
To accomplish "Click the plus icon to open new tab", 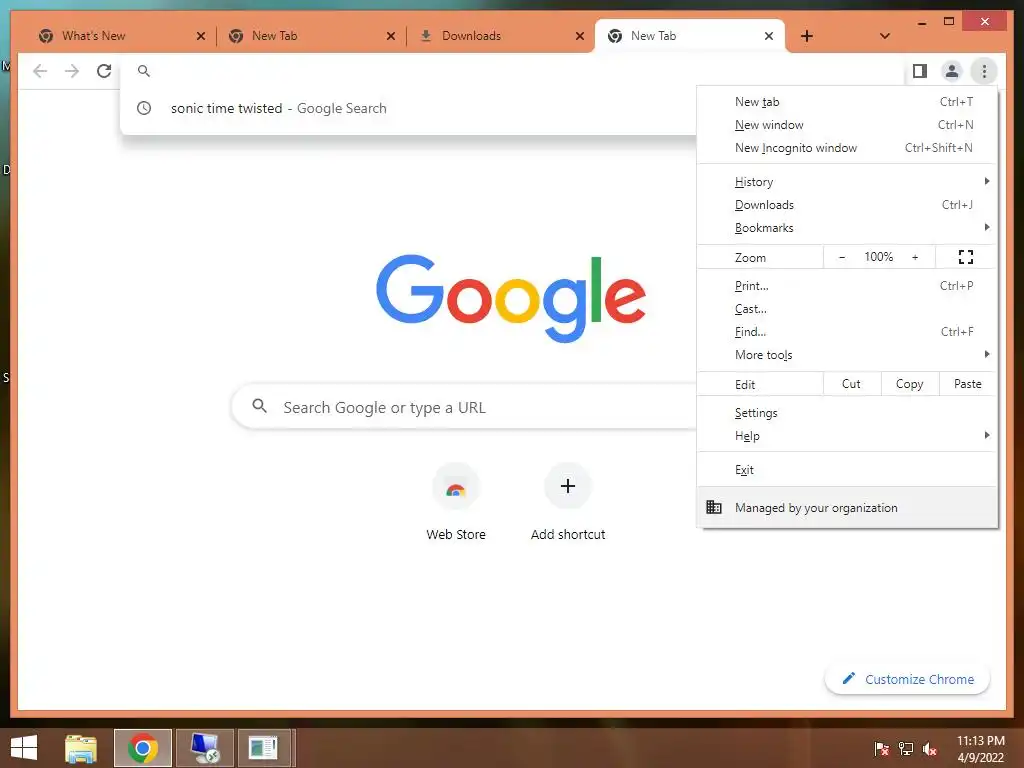I will click(807, 36).
